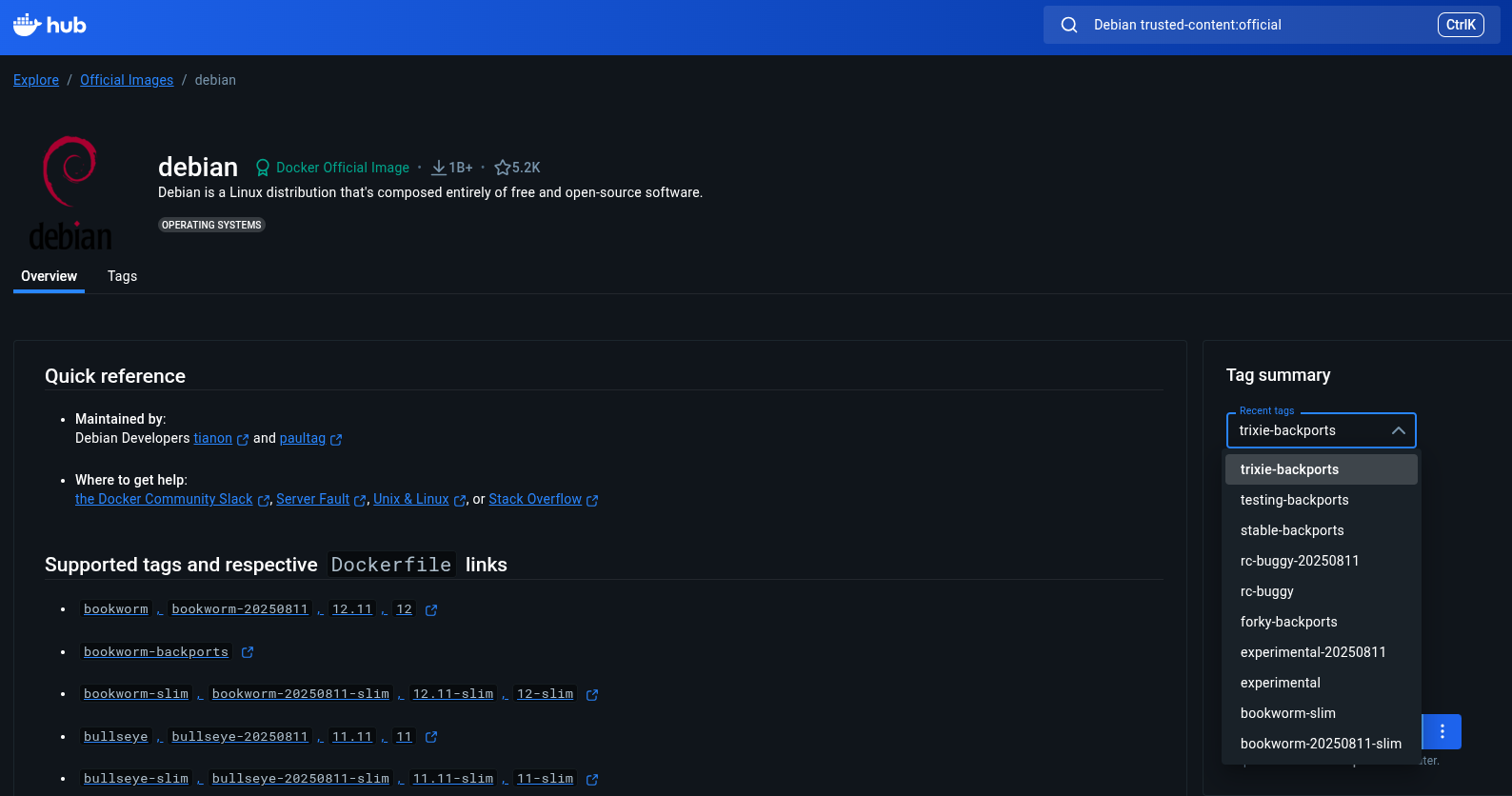The height and width of the screenshot is (796, 1512).
Task: Switch to the Overview tab
Action: (49, 276)
